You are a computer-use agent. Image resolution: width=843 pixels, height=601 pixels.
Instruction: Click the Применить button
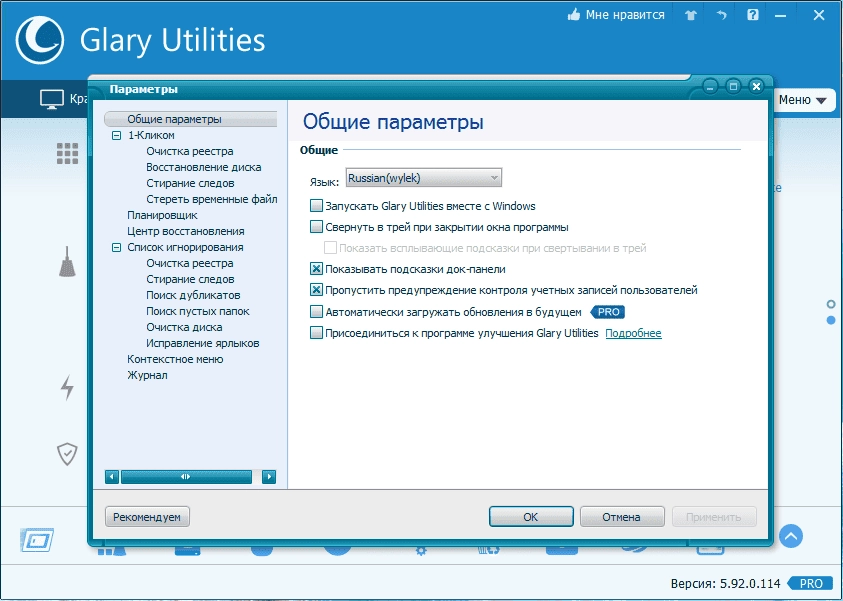713,517
